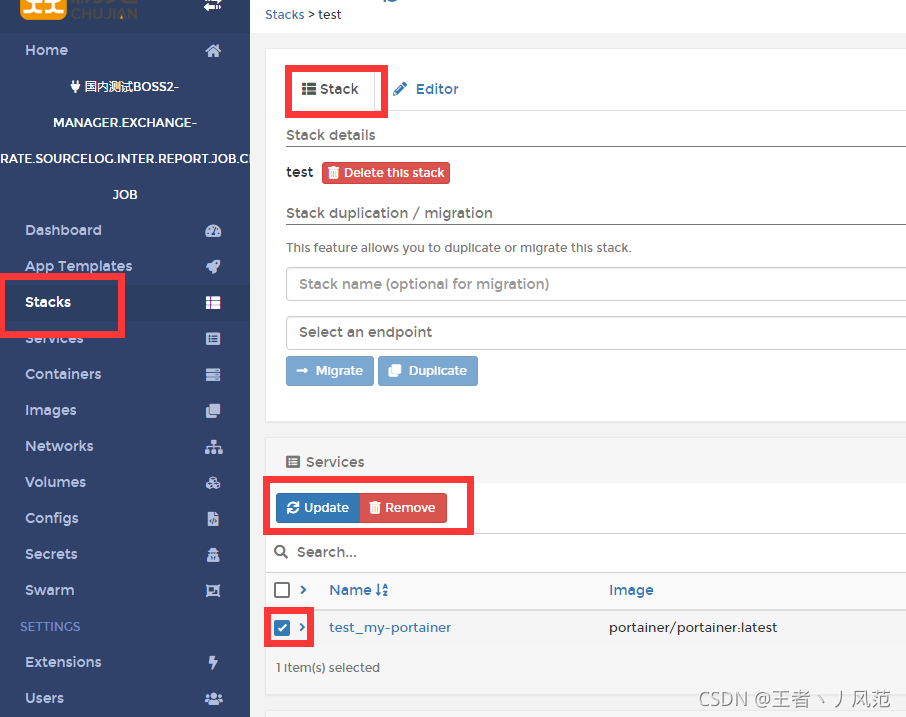This screenshot has height=717, width=906.
Task: Click the Update services button
Action: 318,508
